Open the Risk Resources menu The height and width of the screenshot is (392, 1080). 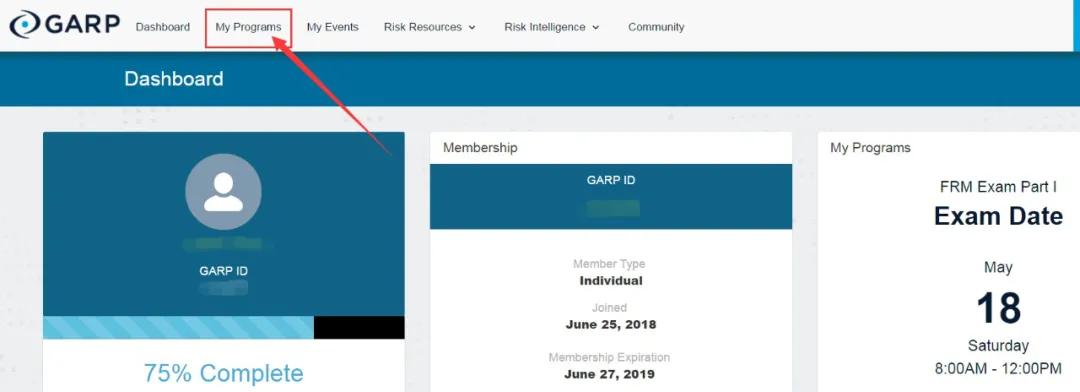point(430,27)
